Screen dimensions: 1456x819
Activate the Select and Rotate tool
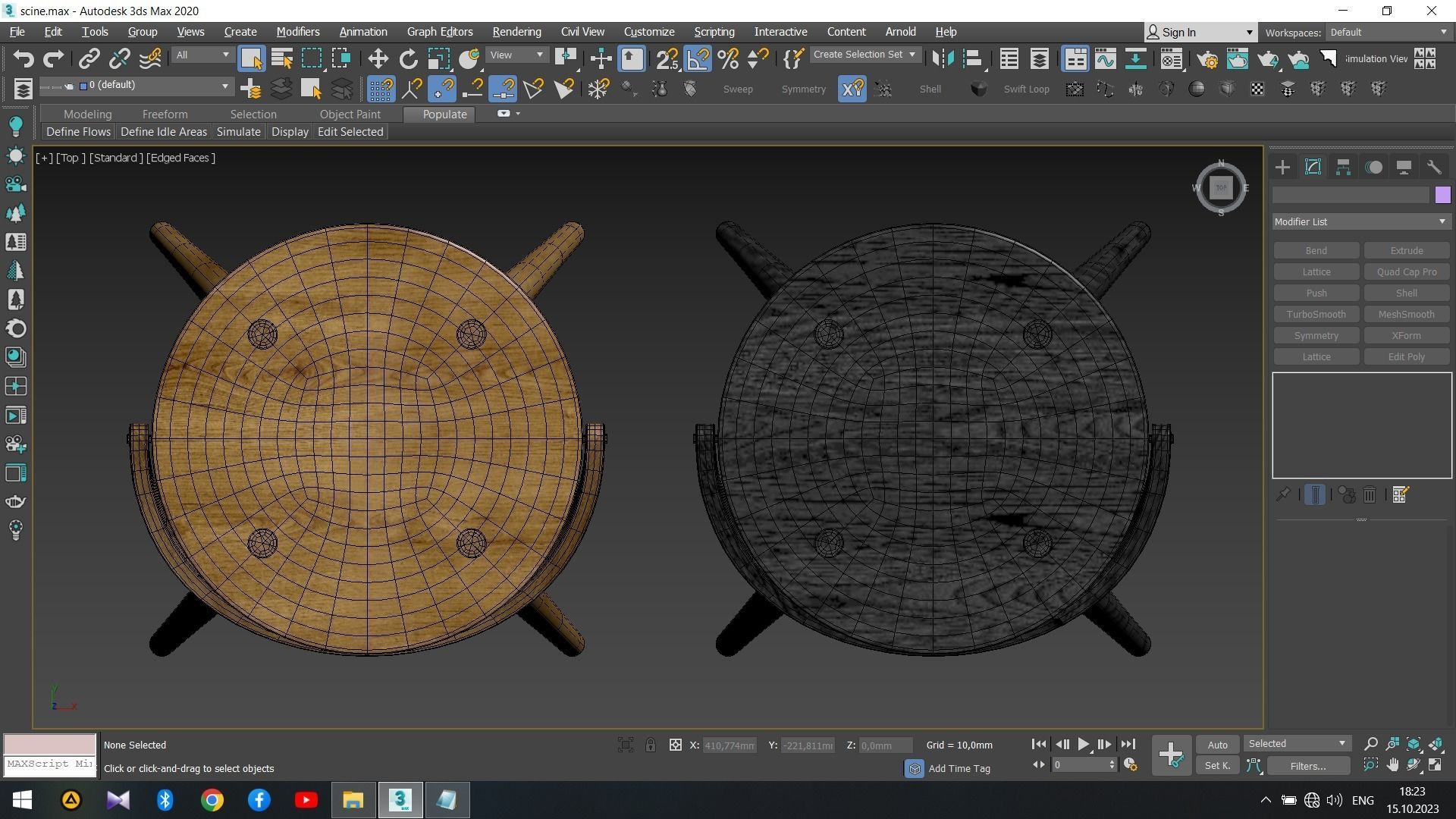click(408, 58)
